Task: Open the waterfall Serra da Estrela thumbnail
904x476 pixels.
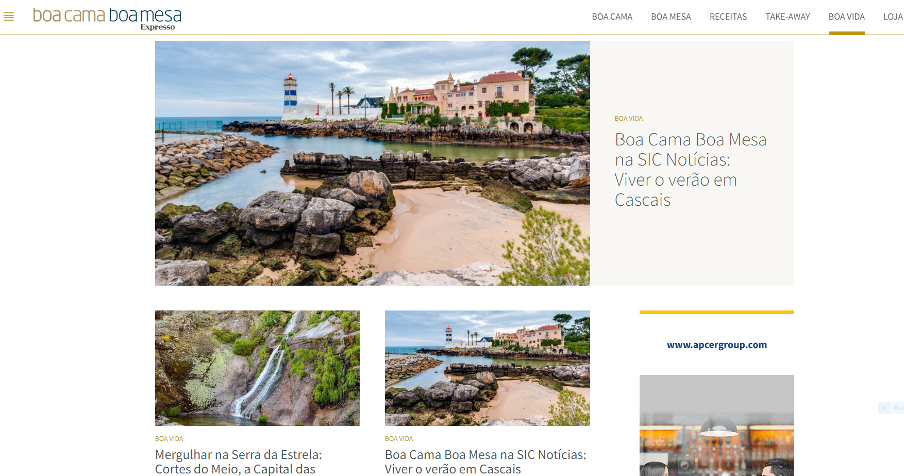Action: click(257, 368)
